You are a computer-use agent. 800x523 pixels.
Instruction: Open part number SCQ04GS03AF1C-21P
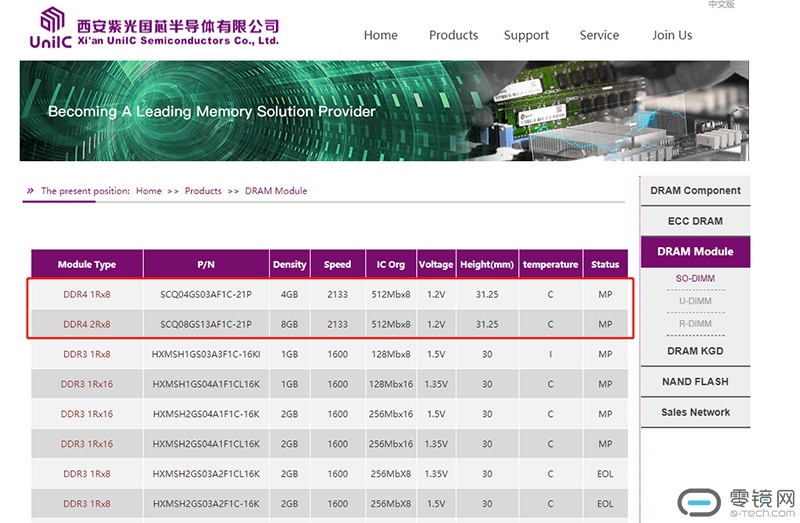(x=206, y=295)
